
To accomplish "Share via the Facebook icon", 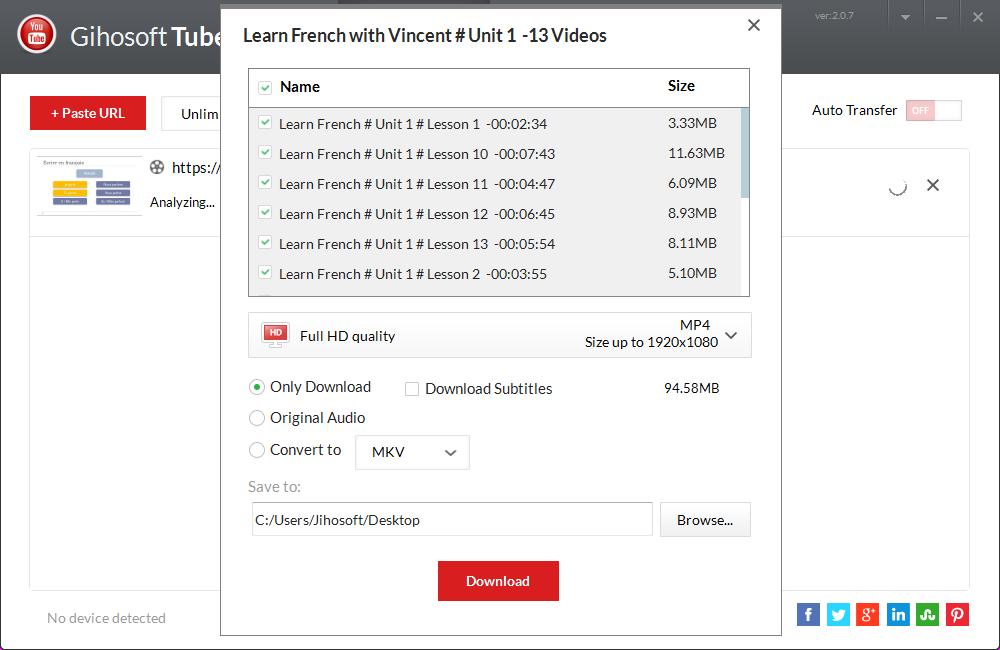I will click(808, 614).
